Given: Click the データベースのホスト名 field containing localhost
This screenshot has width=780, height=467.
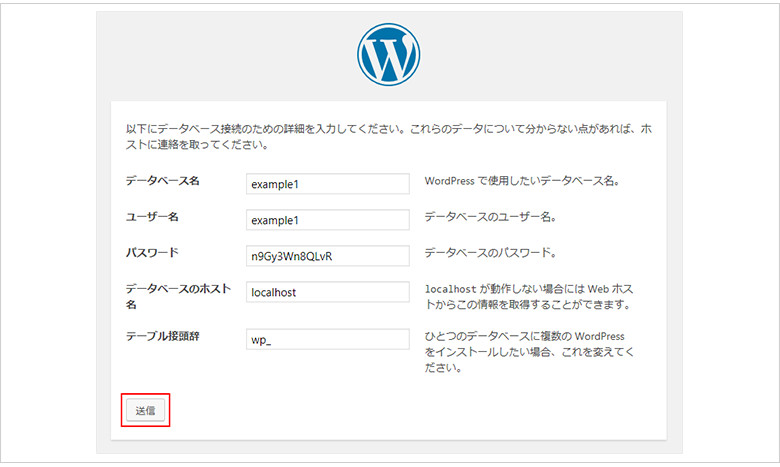Looking at the screenshot, I should 327,292.
